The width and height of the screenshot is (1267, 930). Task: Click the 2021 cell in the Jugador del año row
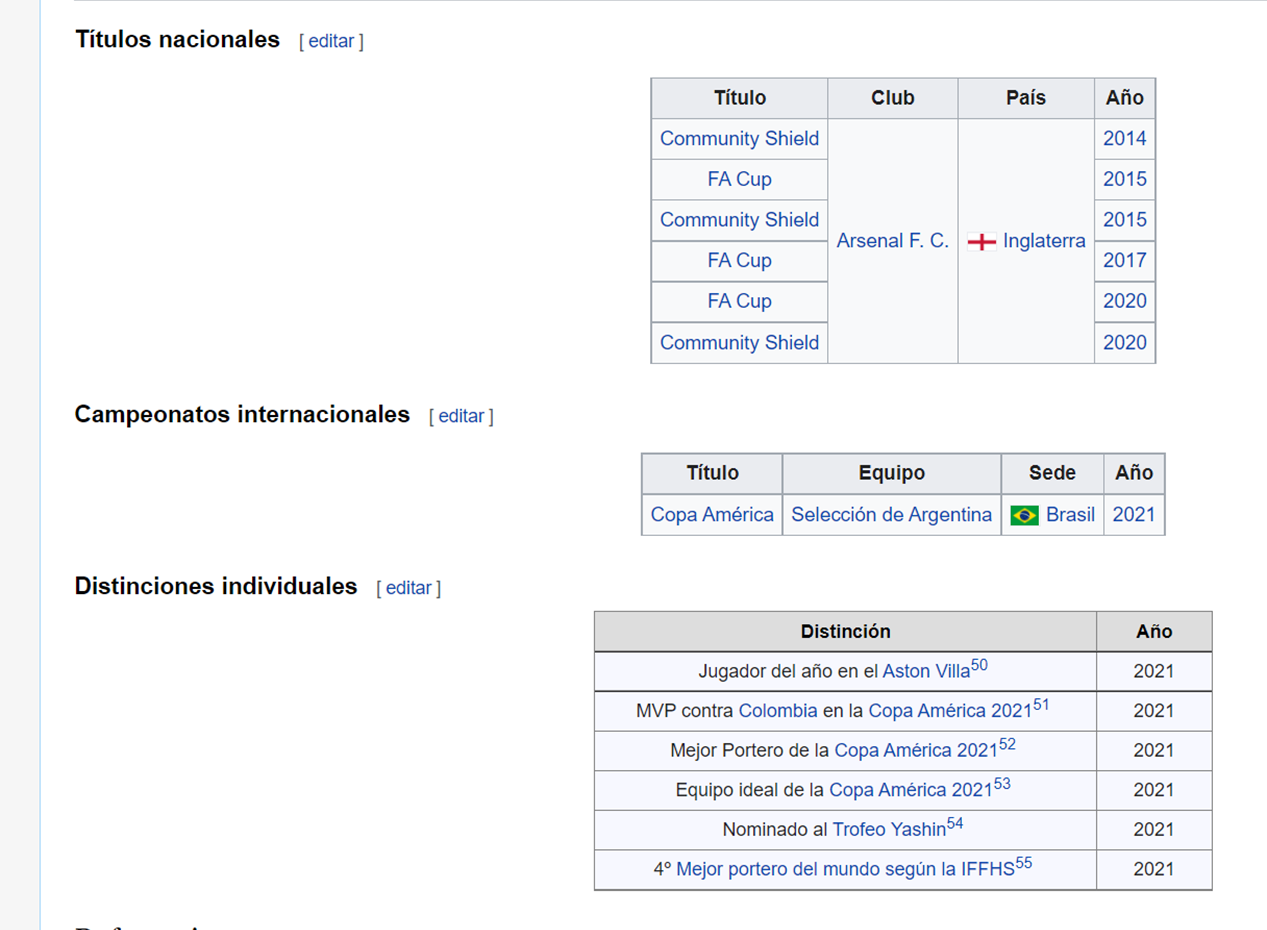click(x=1154, y=672)
